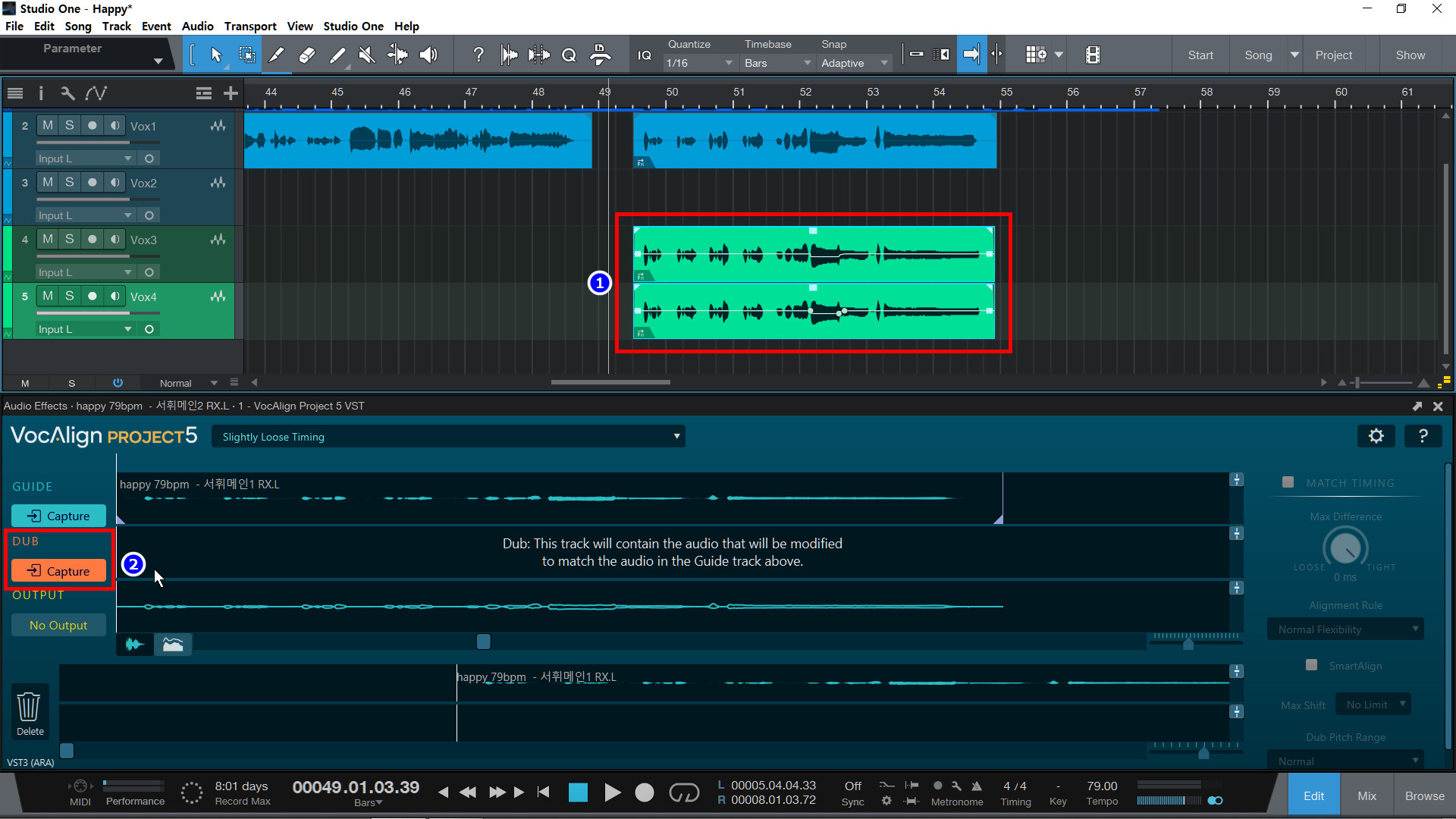The width and height of the screenshot is (1456, 819).
Task: Add a new track with plus icon
Action: coord(231,93)
